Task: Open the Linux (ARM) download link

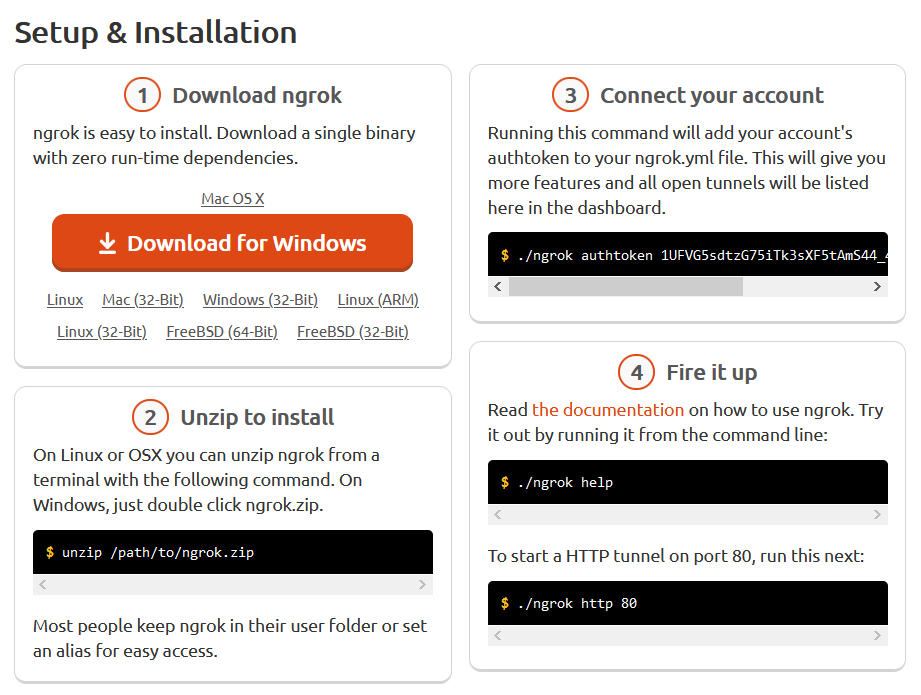Action: (x=377, y=299)
